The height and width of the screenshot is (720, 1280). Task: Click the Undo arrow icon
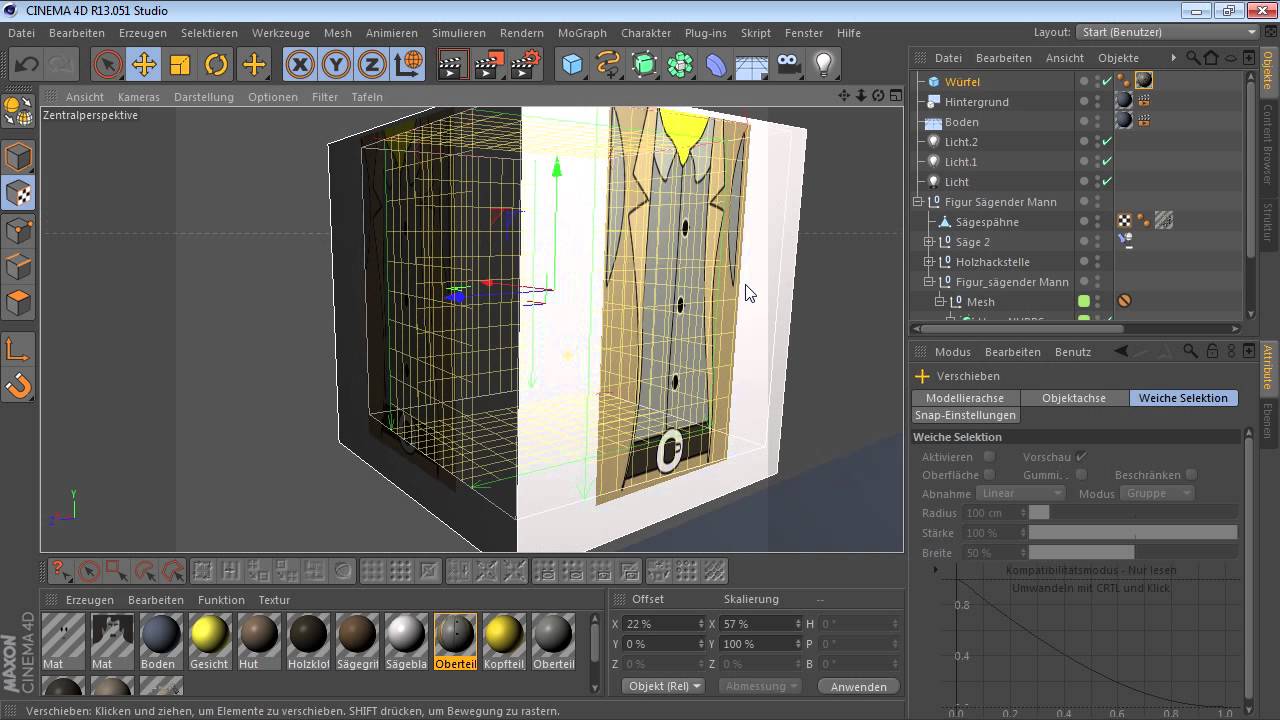coord(27,65)
